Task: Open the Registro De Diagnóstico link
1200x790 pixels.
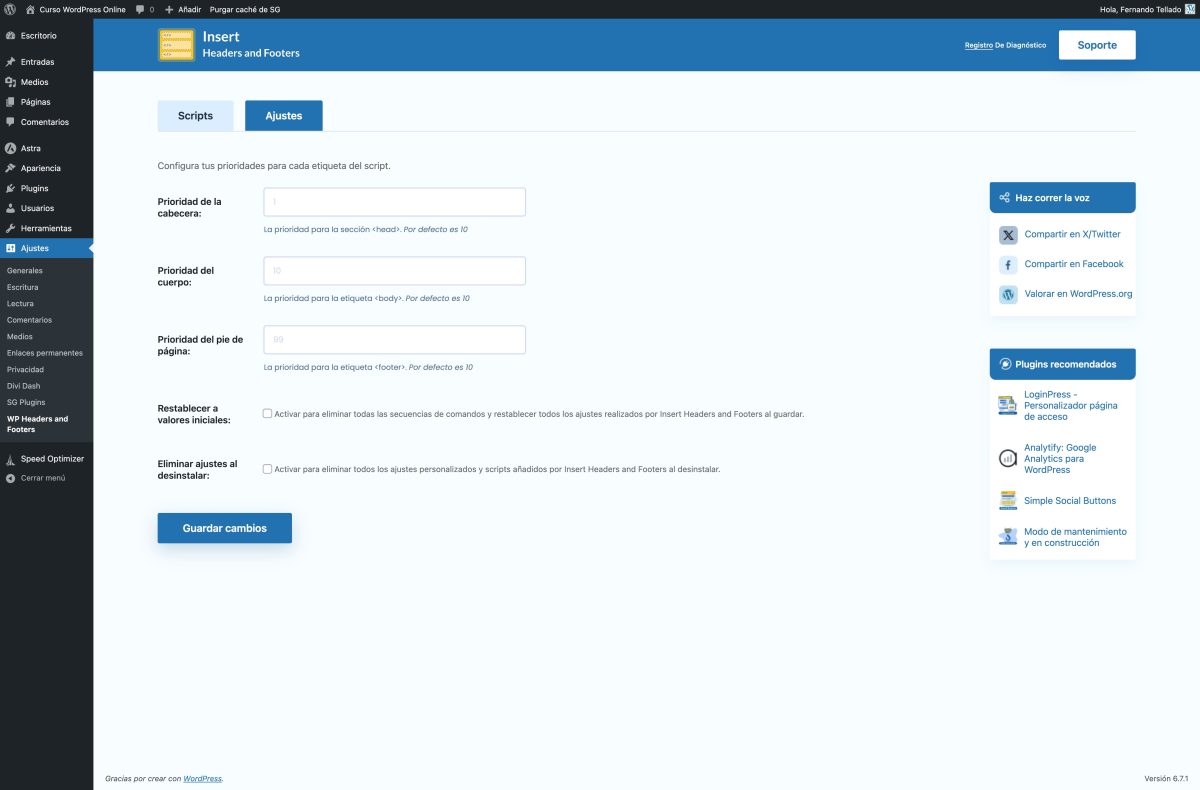Action: tap(1004, 45)
